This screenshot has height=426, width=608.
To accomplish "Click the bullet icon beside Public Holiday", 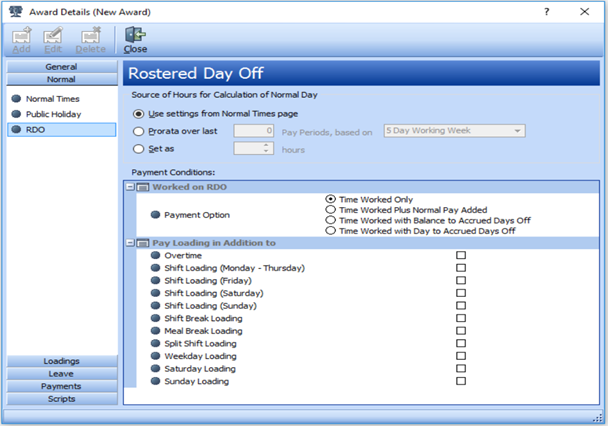I will tap(16, 114).
